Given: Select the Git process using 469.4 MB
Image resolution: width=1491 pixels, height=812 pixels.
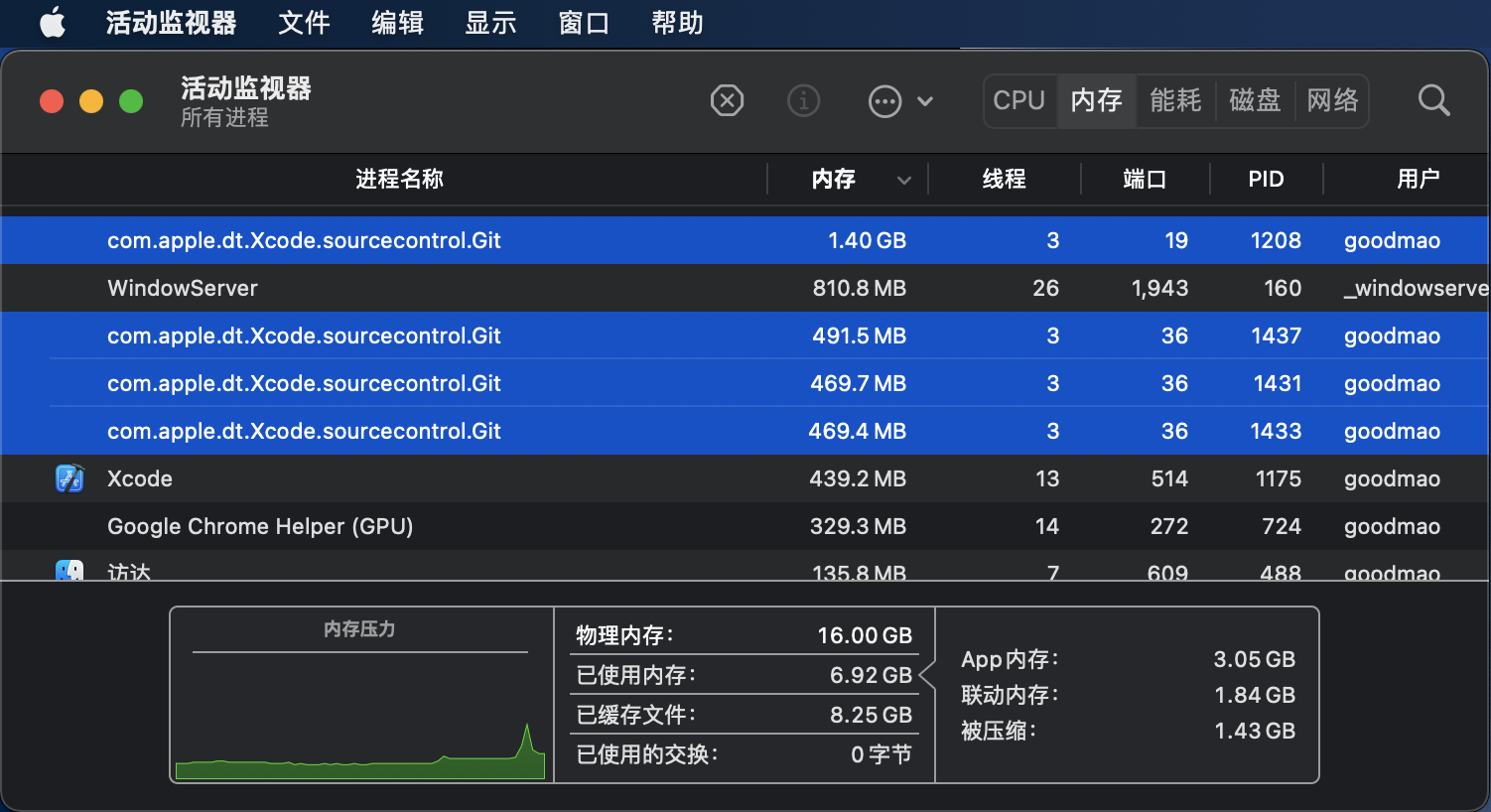Looking at the screenshot, I should coord(745,431).
